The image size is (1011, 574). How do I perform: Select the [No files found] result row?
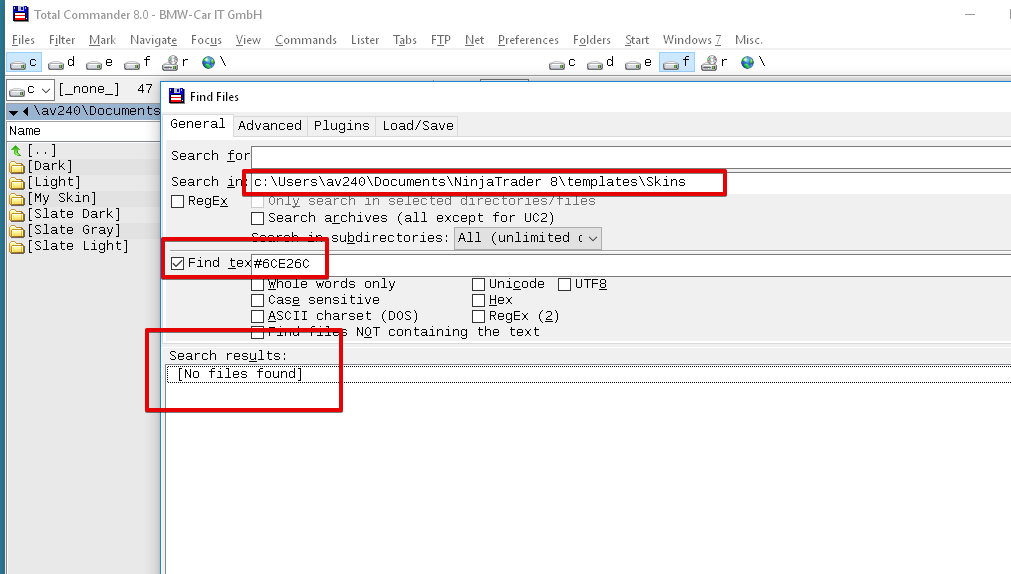click(x=589, y=374)
